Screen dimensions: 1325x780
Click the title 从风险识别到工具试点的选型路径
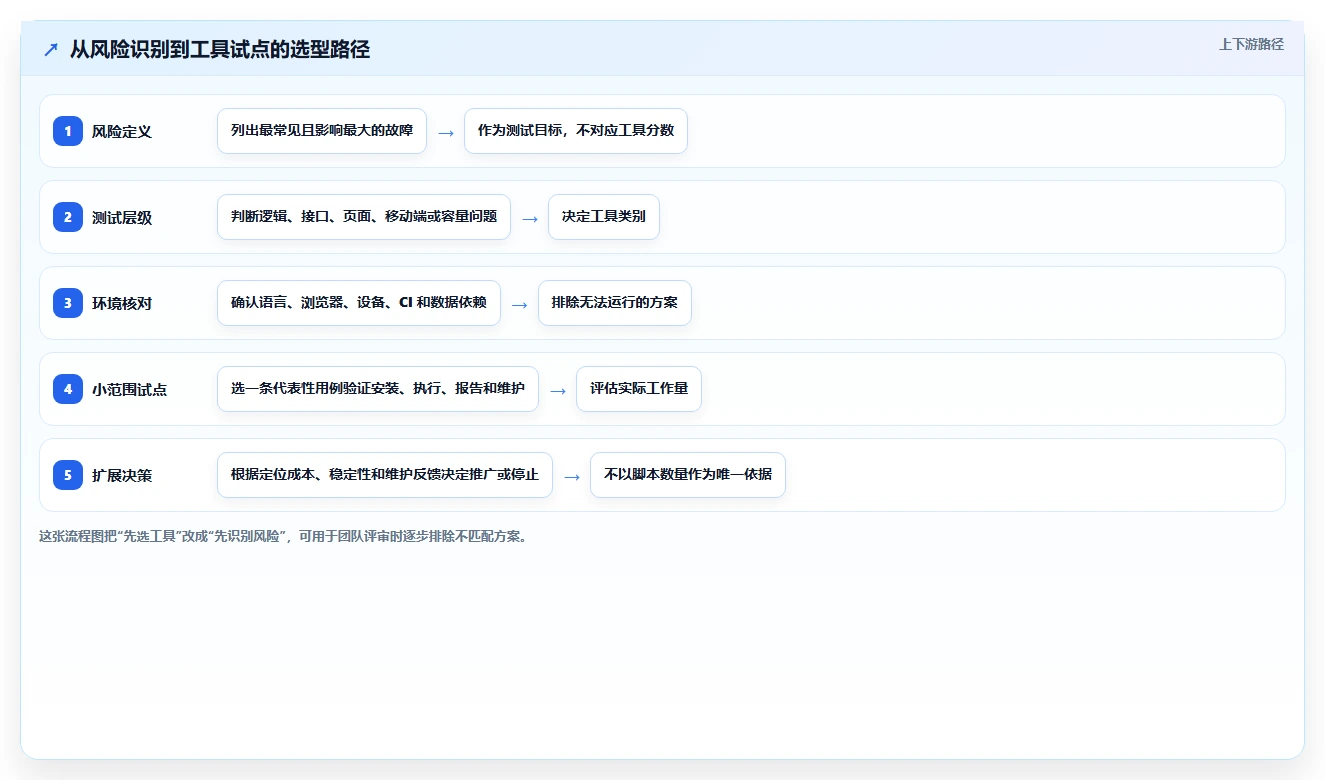coord(220,50)
